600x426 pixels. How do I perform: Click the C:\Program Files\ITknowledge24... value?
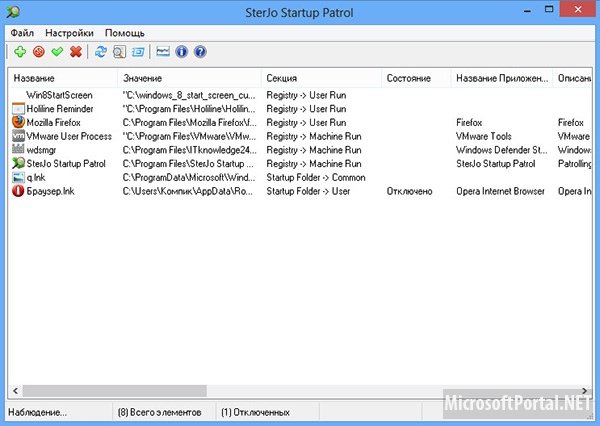coord(189,150)
